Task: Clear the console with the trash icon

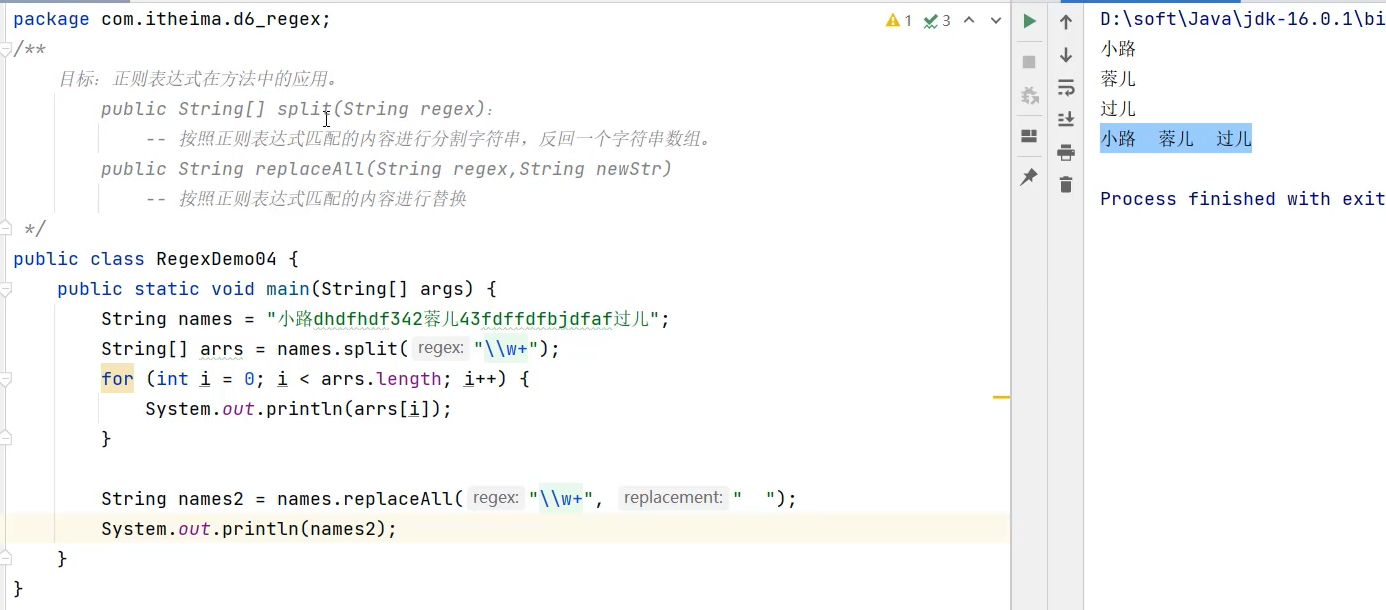Action: tap(1066, 184)
